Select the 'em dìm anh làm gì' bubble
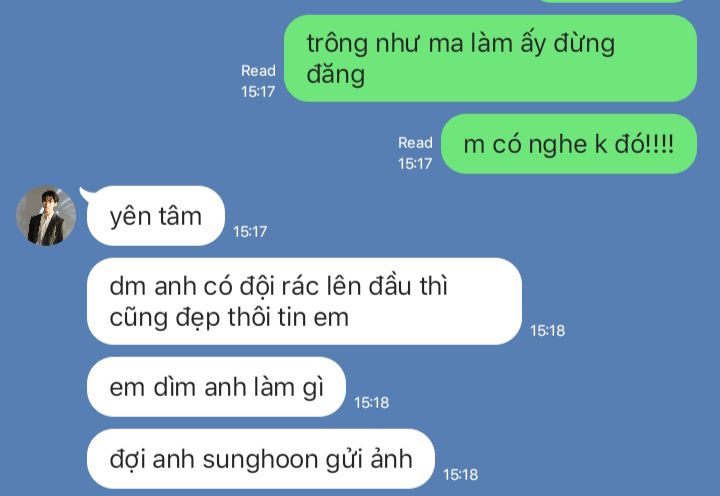 [x=216, y=387]
